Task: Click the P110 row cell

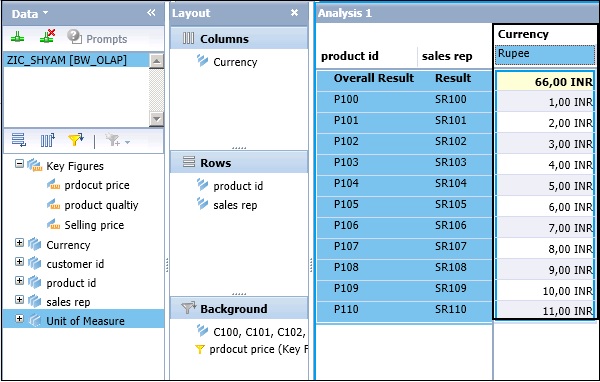Action: 346,309
